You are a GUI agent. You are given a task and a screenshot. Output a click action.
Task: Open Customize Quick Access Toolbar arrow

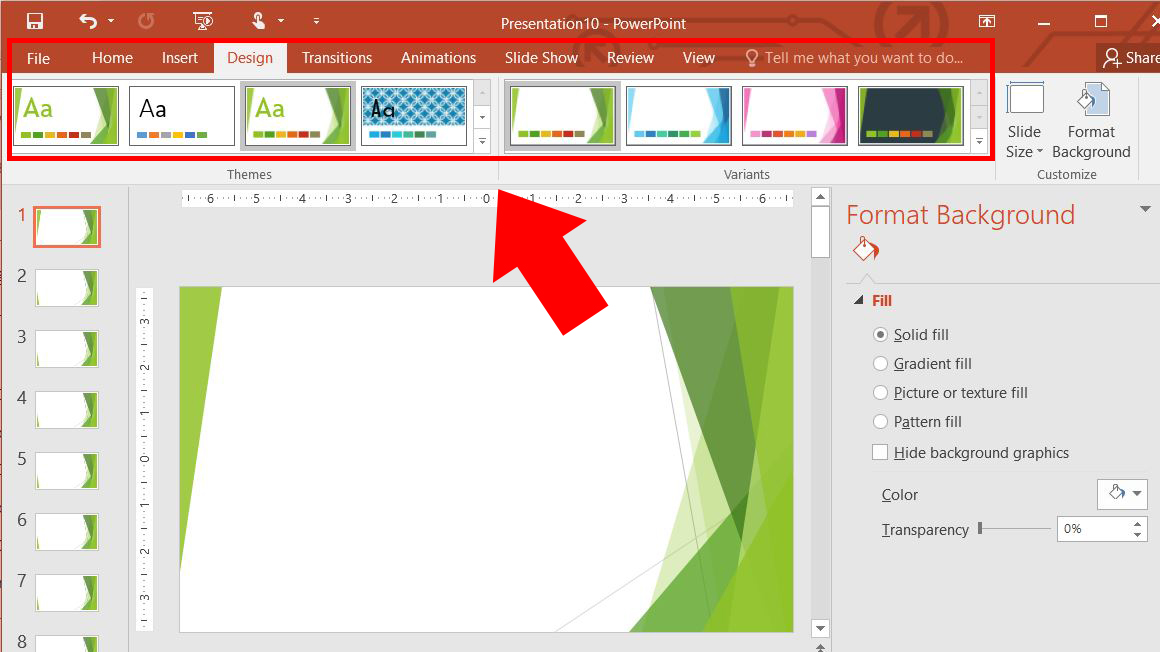click(316, 21)
